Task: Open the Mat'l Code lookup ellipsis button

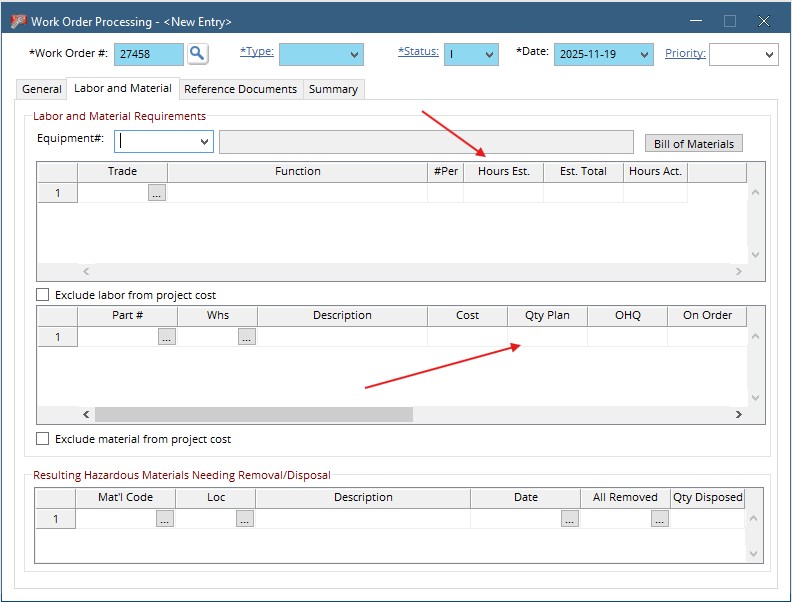Action: point(165,519)
